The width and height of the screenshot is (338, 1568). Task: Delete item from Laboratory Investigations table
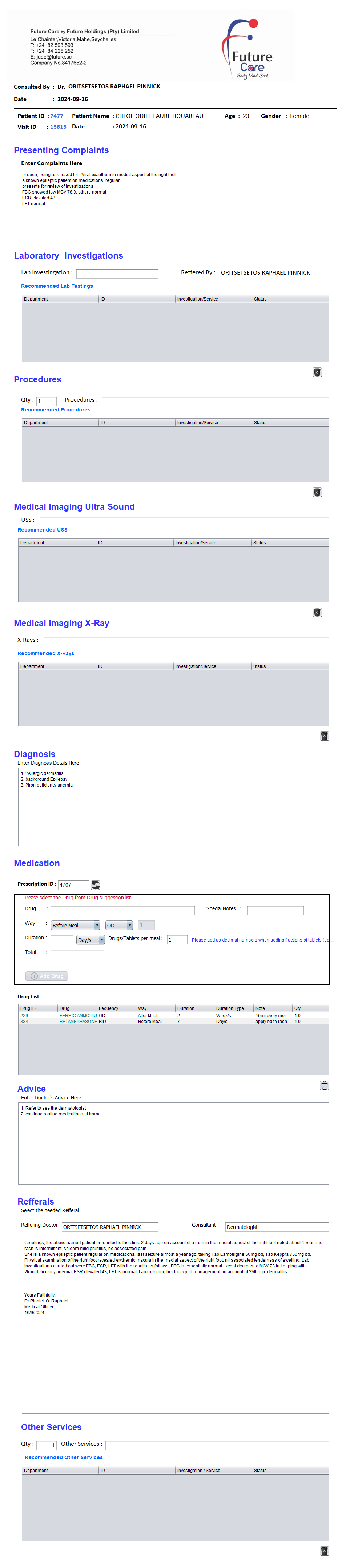pyautogui.click(x=317, y=372)
